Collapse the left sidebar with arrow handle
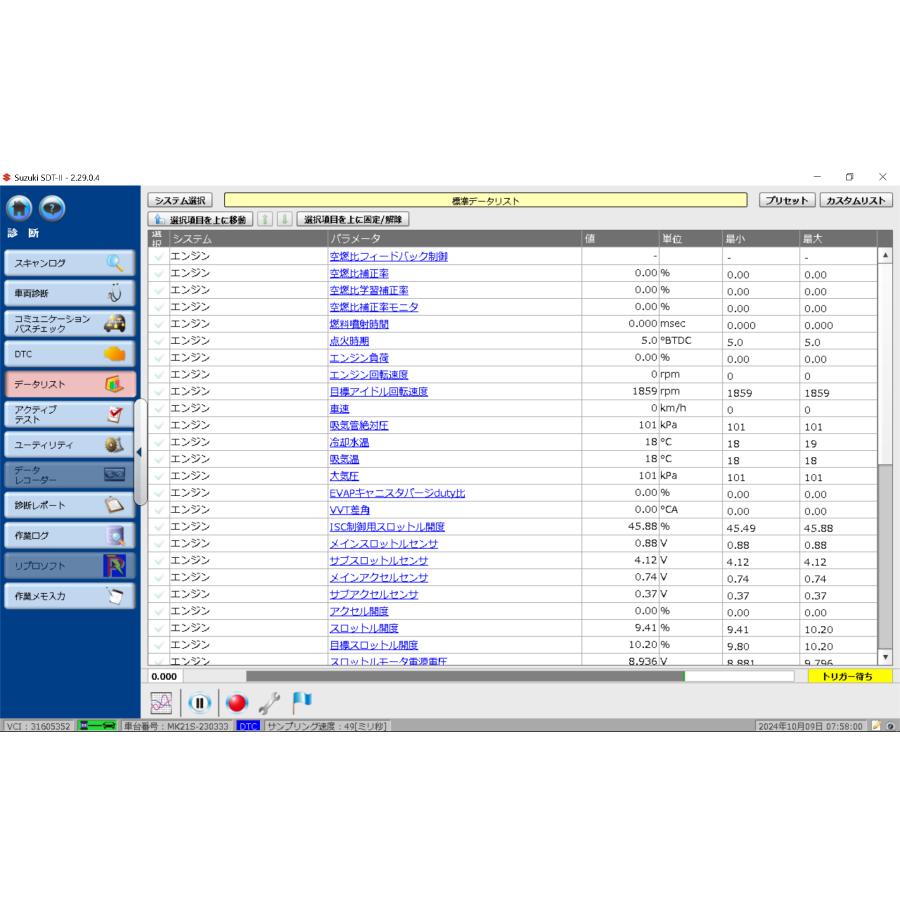Image resolution: width=900 pixels, height=900 pixels. 139,452
